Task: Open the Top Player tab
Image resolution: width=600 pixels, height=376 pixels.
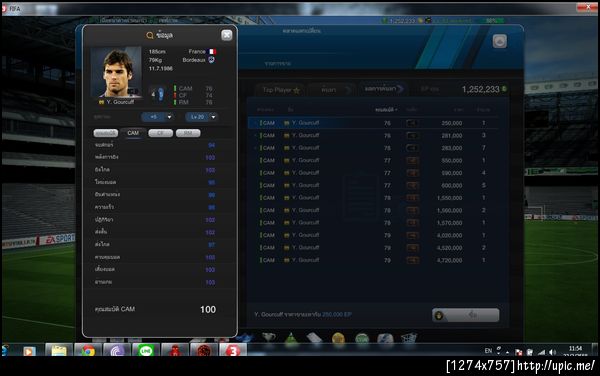Action: pyautogui.click(x=280, y=90)
